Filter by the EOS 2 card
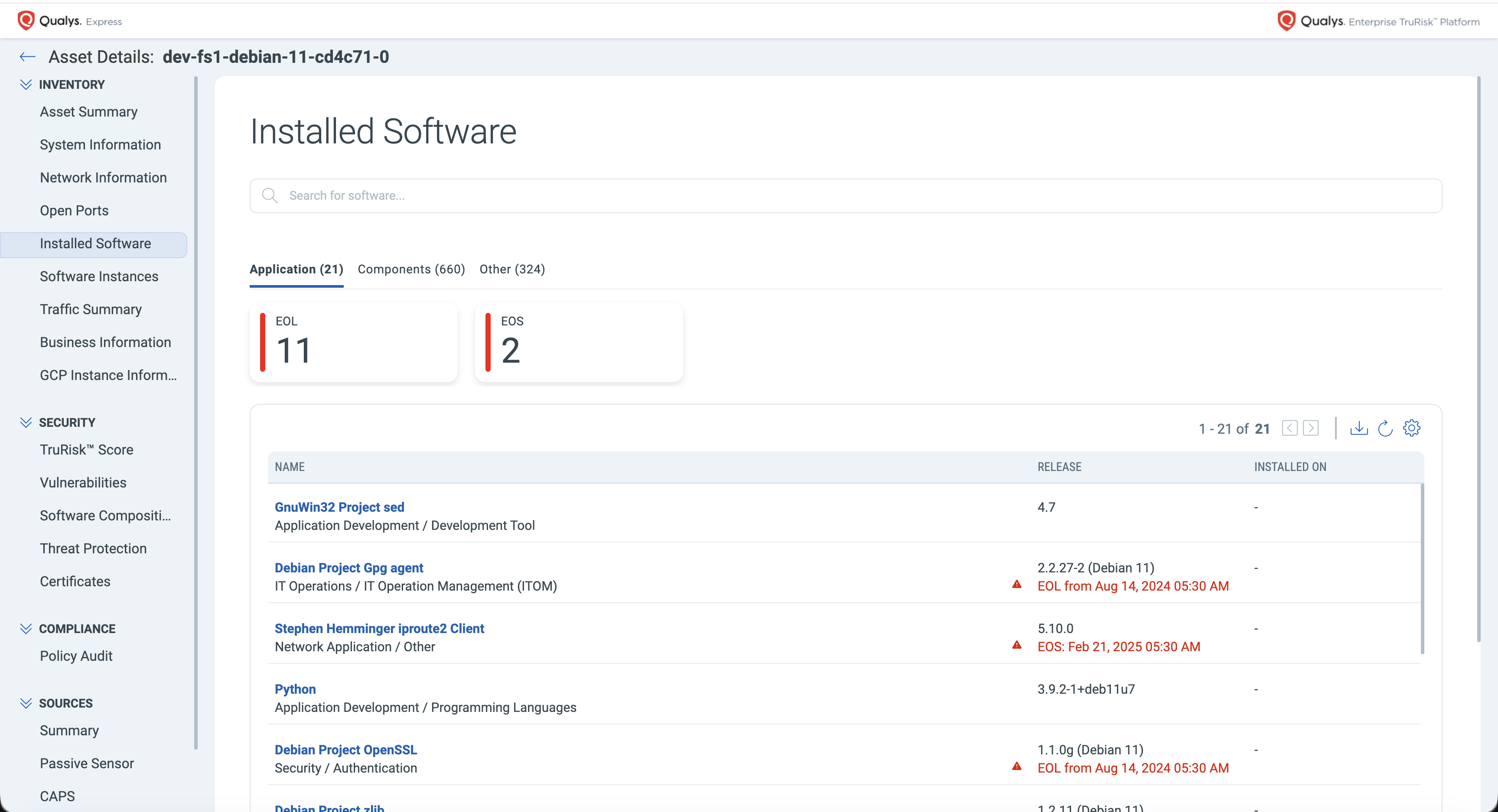The width and height of the screenshot is (1498, 812). point(579,342)
